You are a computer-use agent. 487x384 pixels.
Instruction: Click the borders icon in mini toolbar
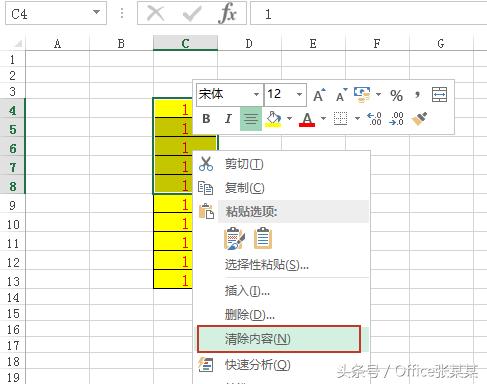pos(341,119)
